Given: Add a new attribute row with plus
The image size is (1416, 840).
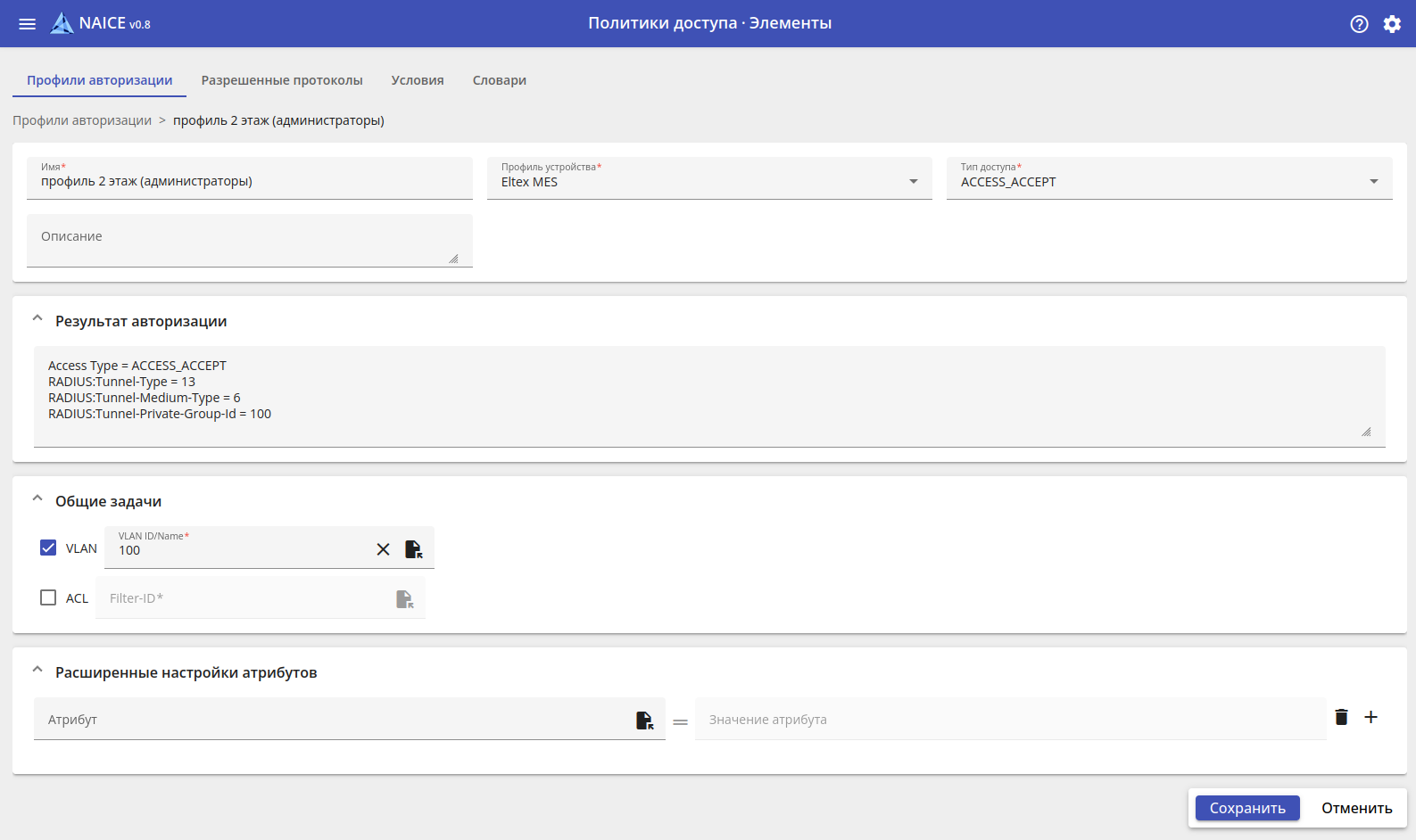Looking at the screenshot, I should click(1371, 717).
